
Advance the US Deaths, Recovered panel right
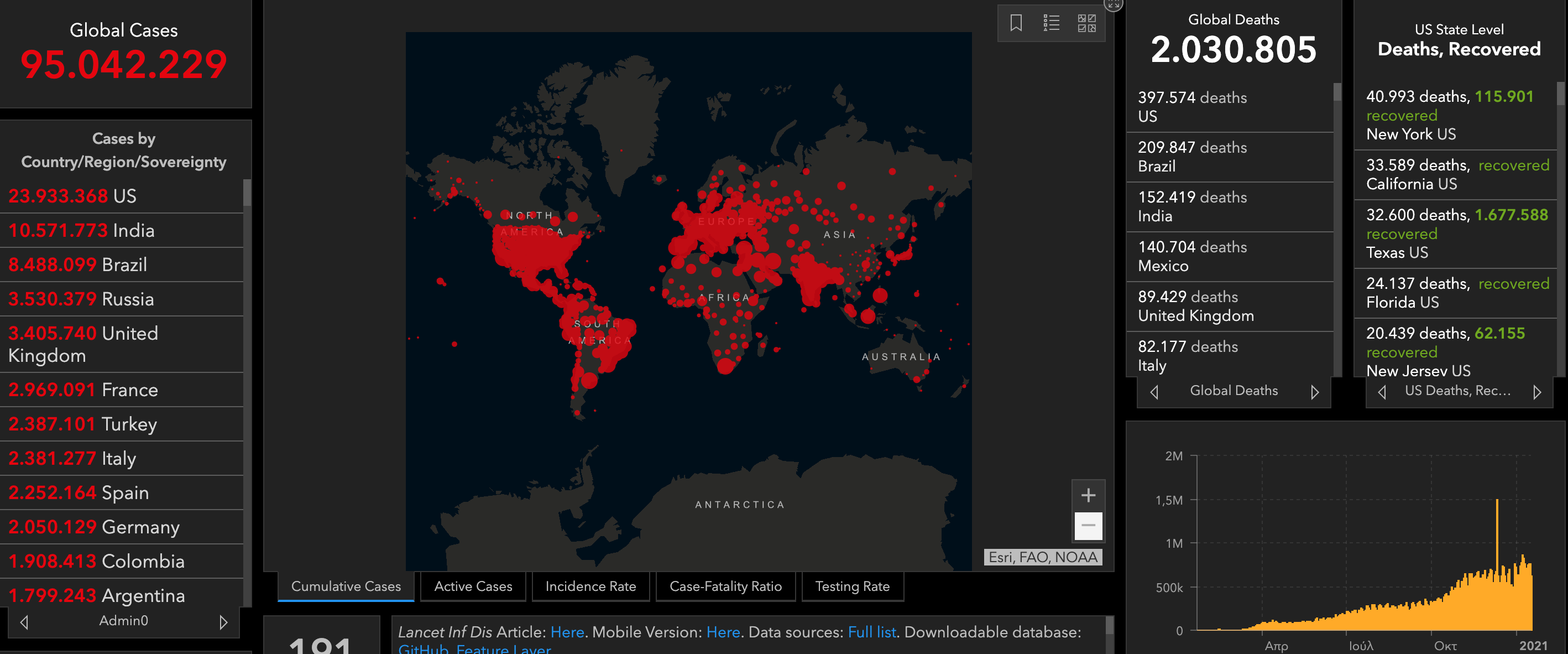point(1537,392)
